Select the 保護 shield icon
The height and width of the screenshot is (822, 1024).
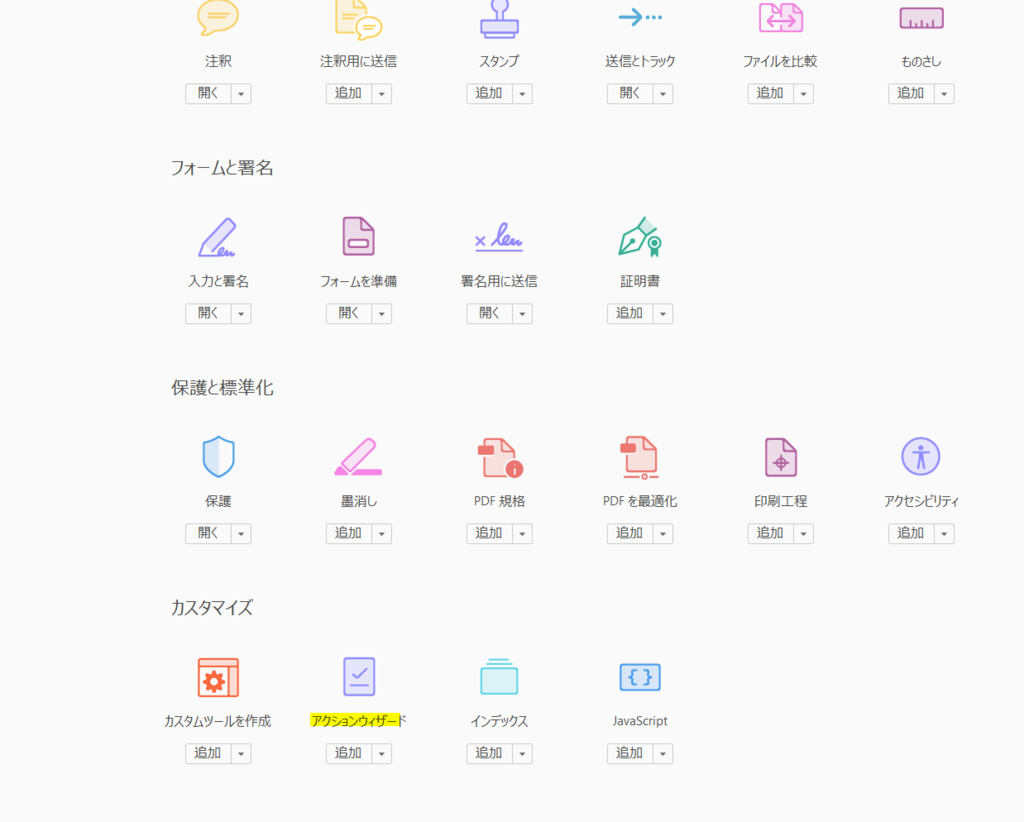coord(218,457)
